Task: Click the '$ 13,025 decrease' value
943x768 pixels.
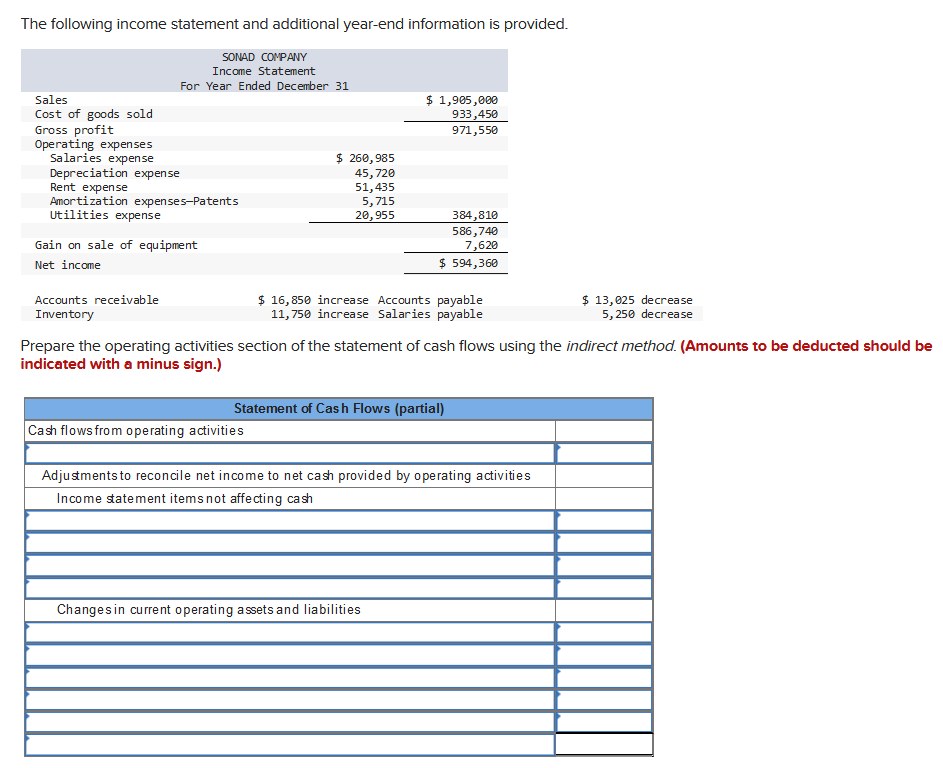Action: point(637,300)
